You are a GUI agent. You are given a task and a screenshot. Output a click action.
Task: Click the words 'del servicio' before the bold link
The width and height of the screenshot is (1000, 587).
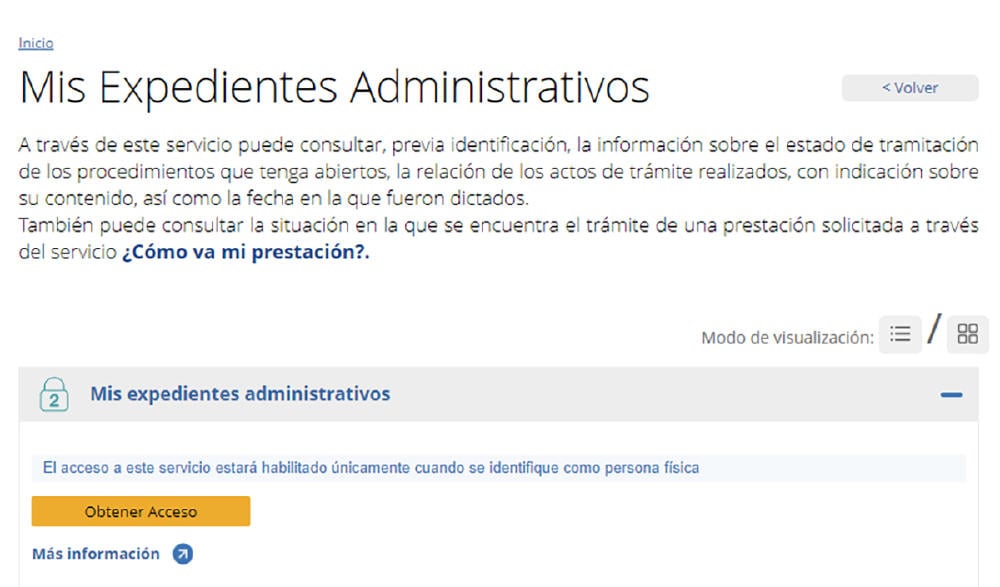67,251
